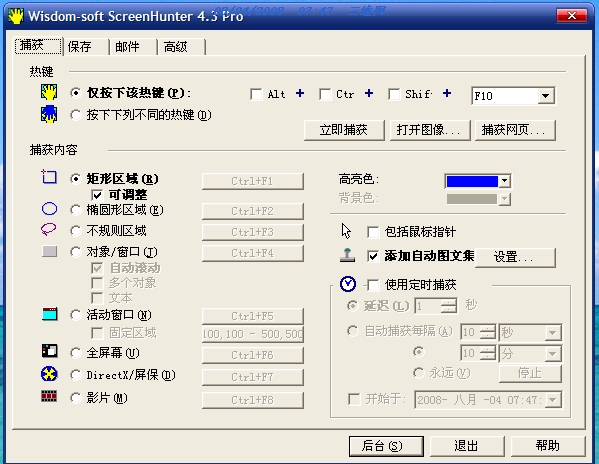Select 影片 capture mode
Screen dimensions: 599x464
pyautogui.click(x=76, y=398)
